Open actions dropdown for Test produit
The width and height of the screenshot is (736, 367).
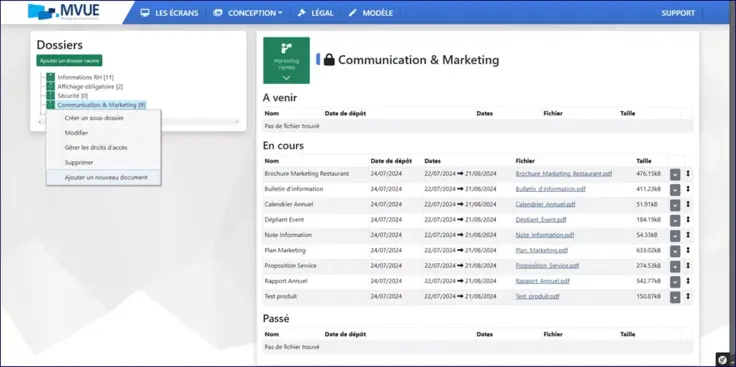675,297
